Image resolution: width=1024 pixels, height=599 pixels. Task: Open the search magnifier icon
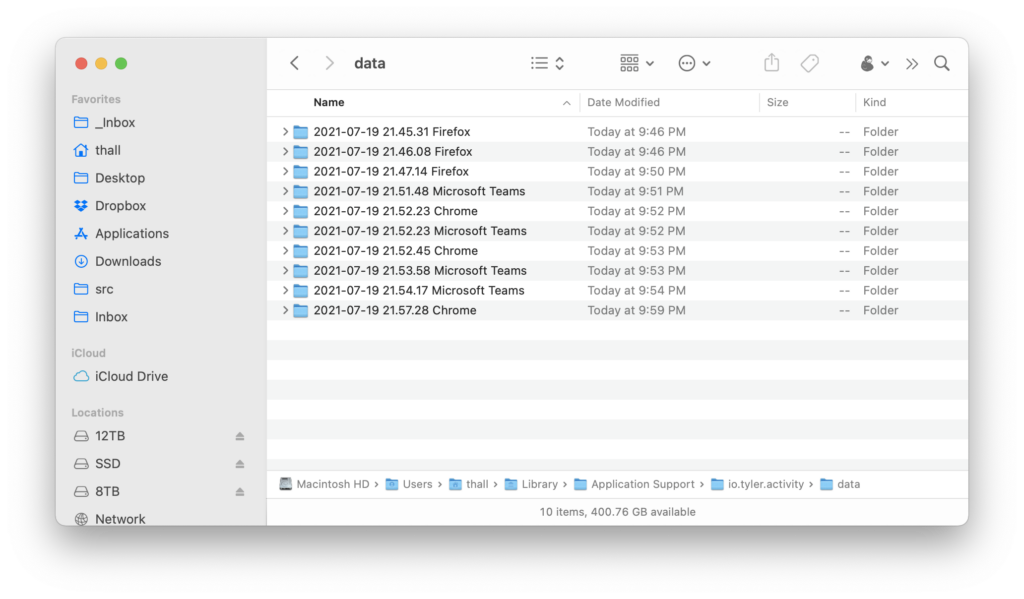coord(941,63)
